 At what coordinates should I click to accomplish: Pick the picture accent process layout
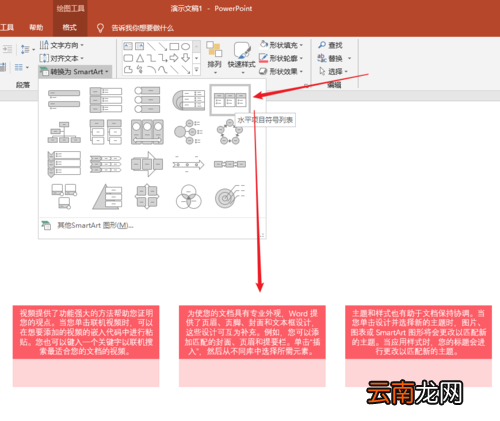(147, 132)
